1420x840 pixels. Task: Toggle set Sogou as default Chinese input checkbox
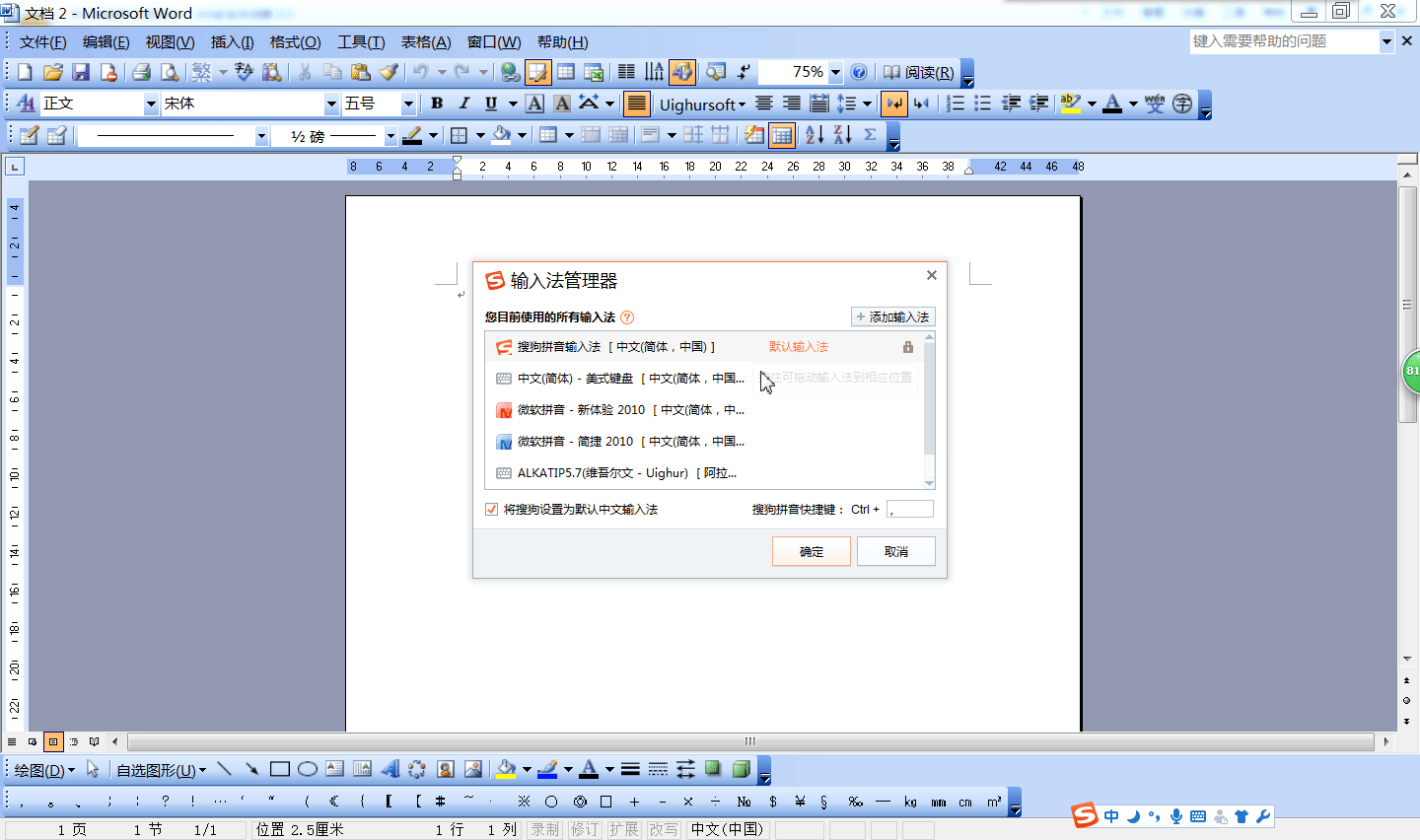click(491, 510)
